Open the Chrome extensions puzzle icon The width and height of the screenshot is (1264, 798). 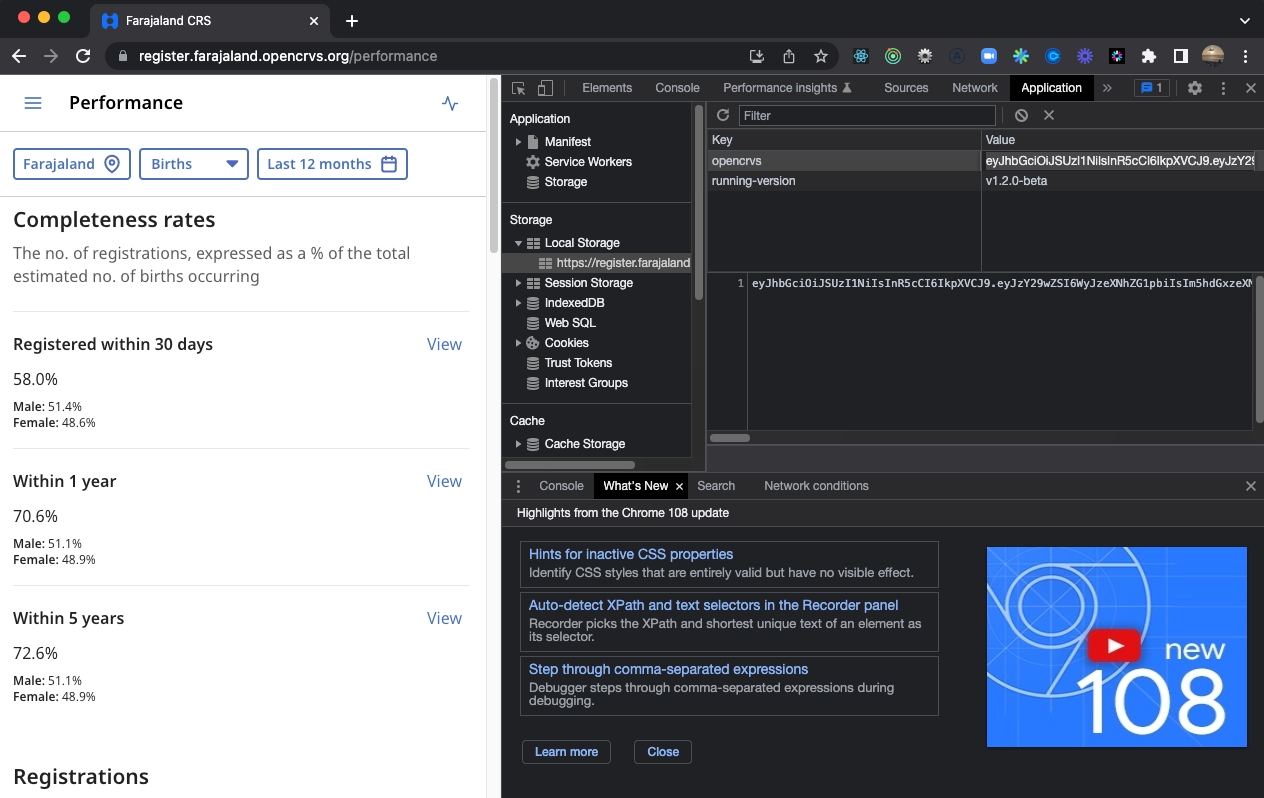1148,56
